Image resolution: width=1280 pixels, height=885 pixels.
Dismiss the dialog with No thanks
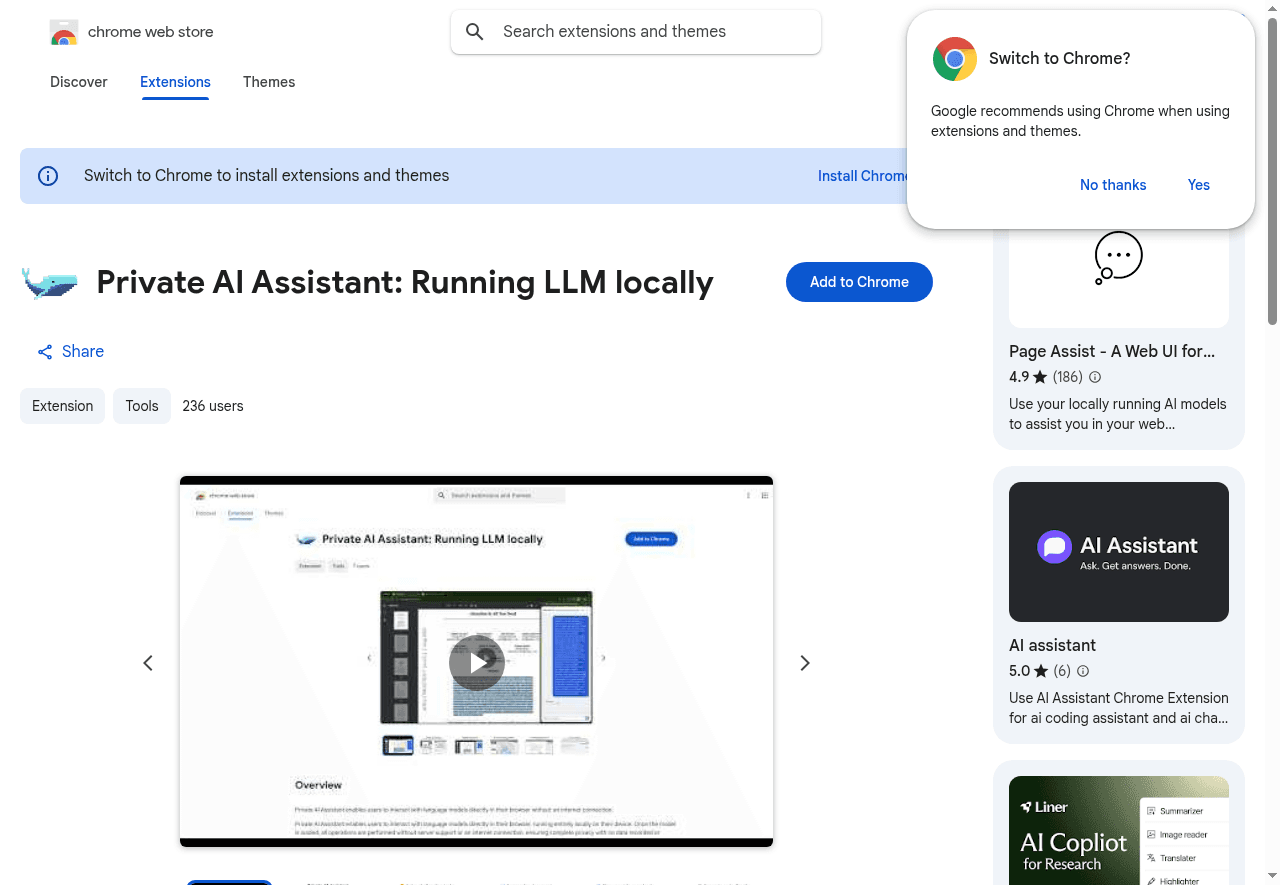click(x=1113, y=185)
